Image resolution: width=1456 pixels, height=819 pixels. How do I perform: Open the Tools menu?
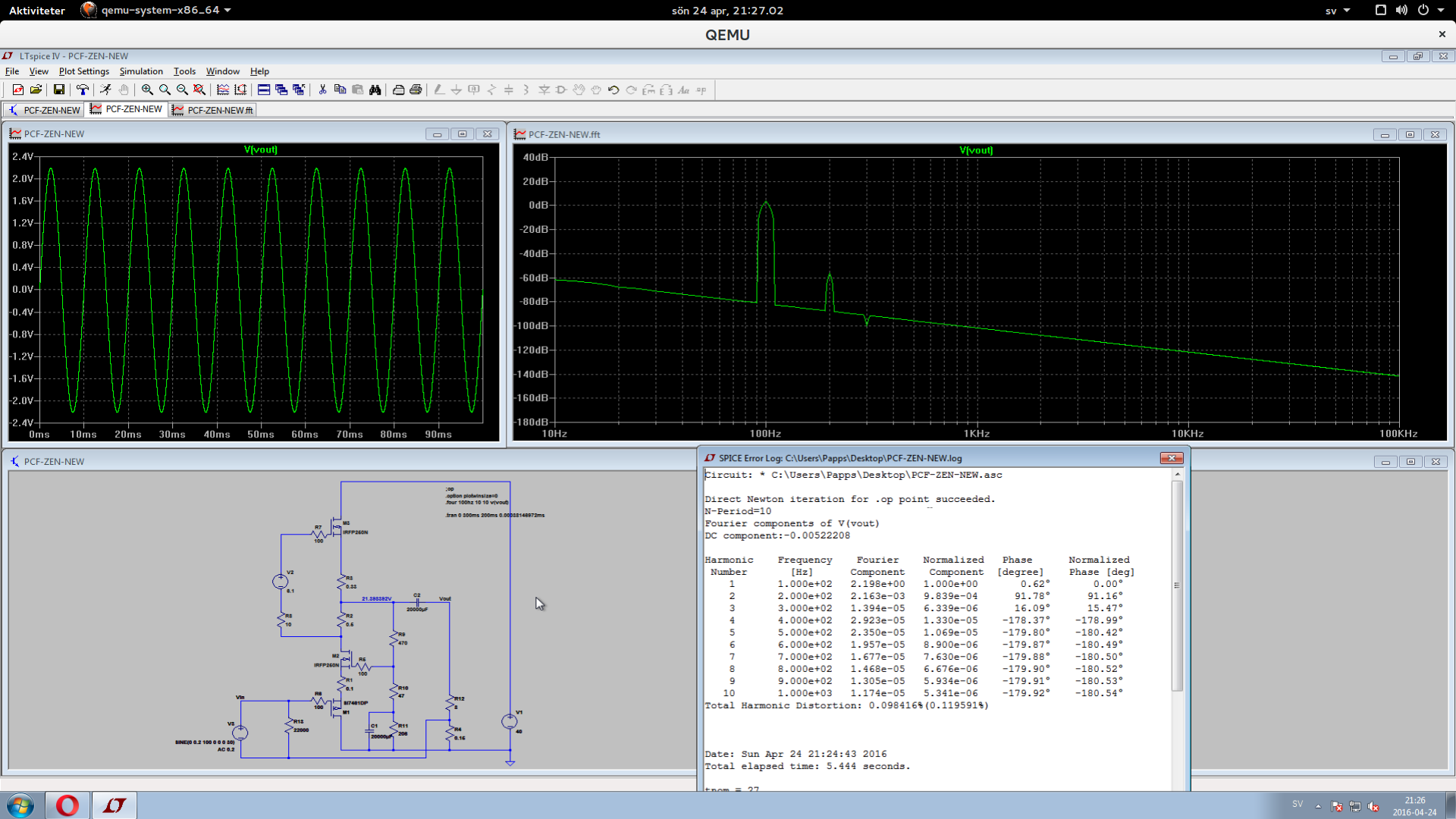pyautogui.click(x=184, y=71)
